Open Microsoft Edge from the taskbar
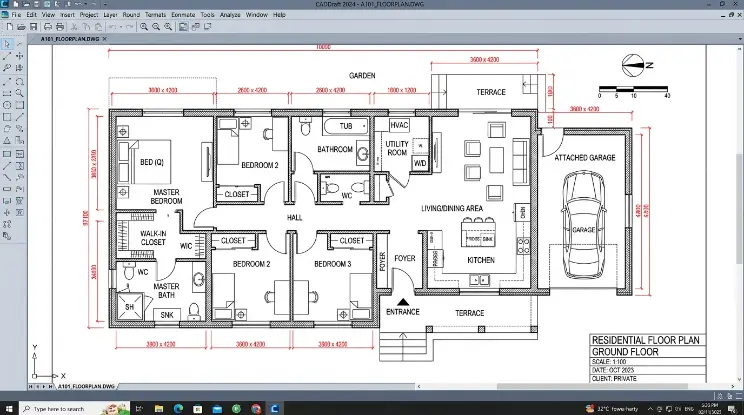The width and height of the screenshot is (744, 415). tap(178, 408)
